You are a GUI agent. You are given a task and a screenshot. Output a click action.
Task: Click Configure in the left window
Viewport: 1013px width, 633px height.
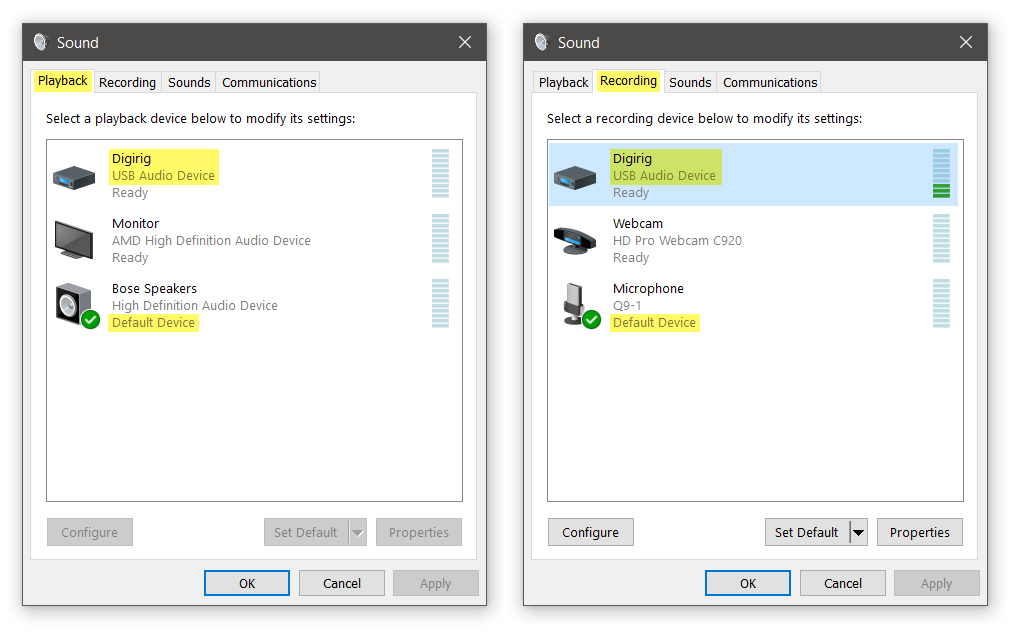point(90,532)
